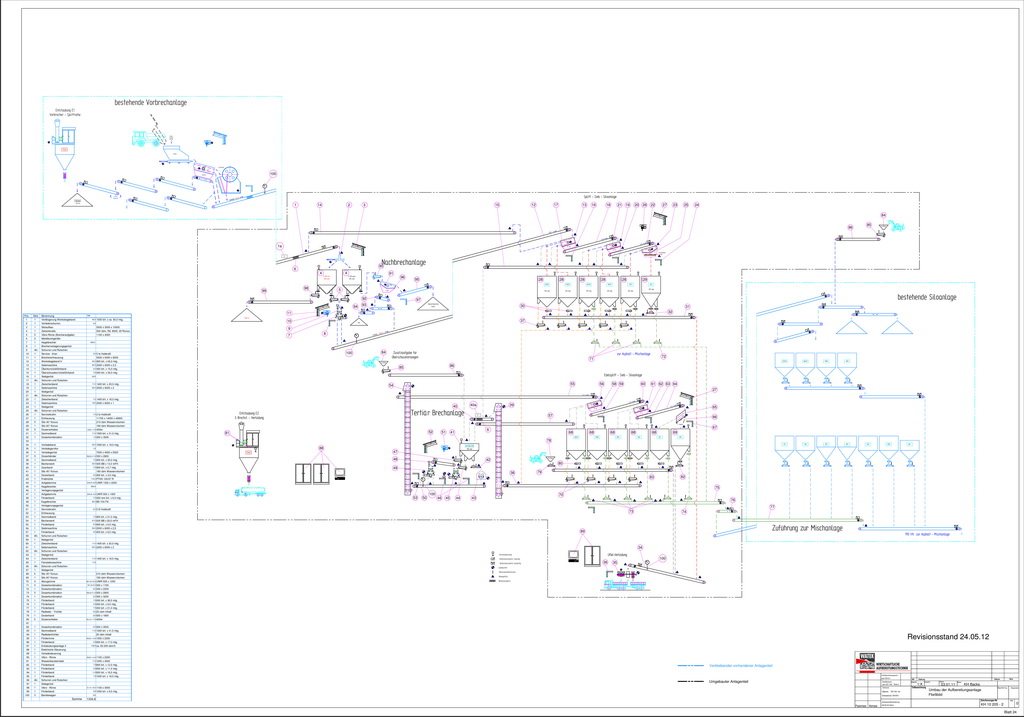Click the dust collector silo under 'Entstaubung E1'
The image size is (1024, 717).
(65, 158)
